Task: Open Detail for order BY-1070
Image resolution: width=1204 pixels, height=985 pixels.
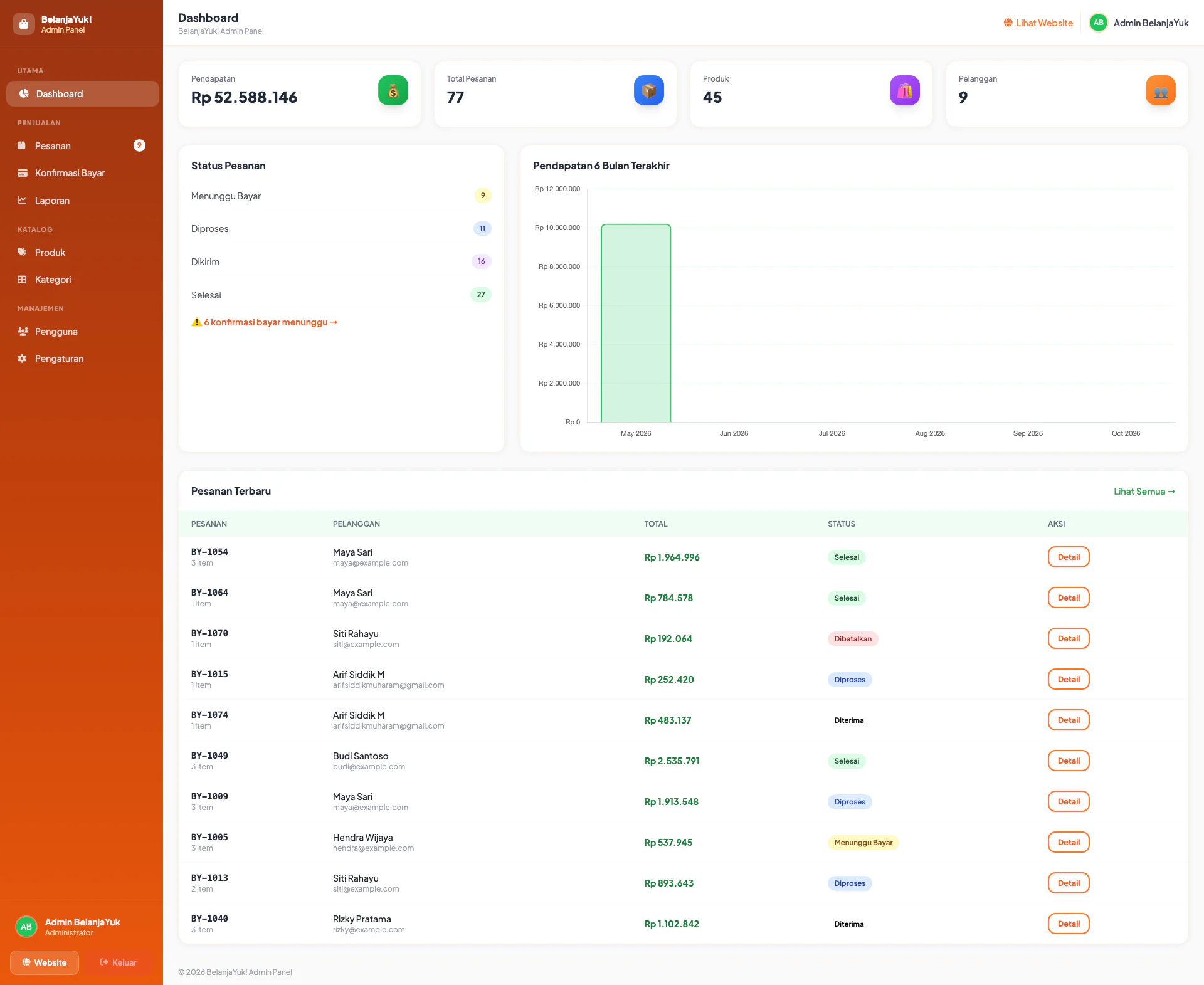Action: click(1069, 638)
